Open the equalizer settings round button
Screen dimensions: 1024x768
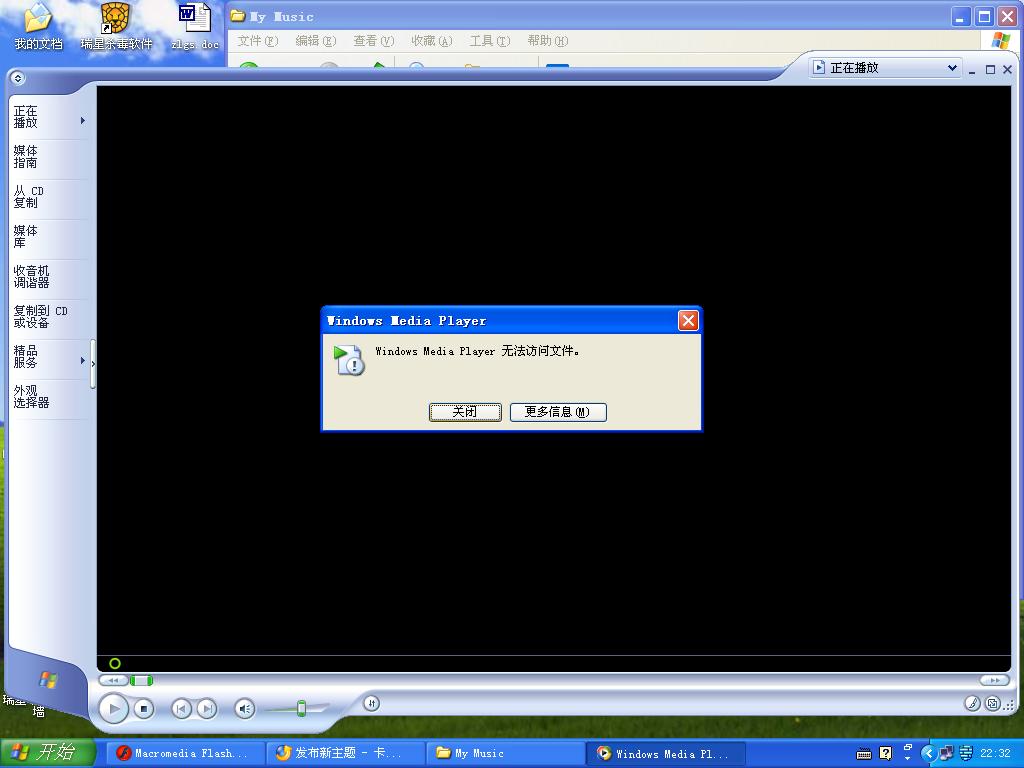click(372, 703)
